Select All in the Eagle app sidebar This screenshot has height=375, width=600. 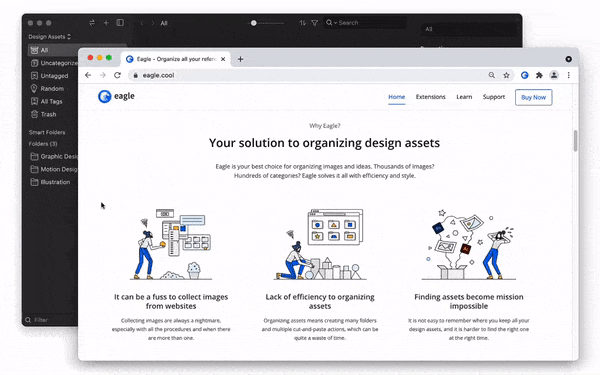(53, 50)
